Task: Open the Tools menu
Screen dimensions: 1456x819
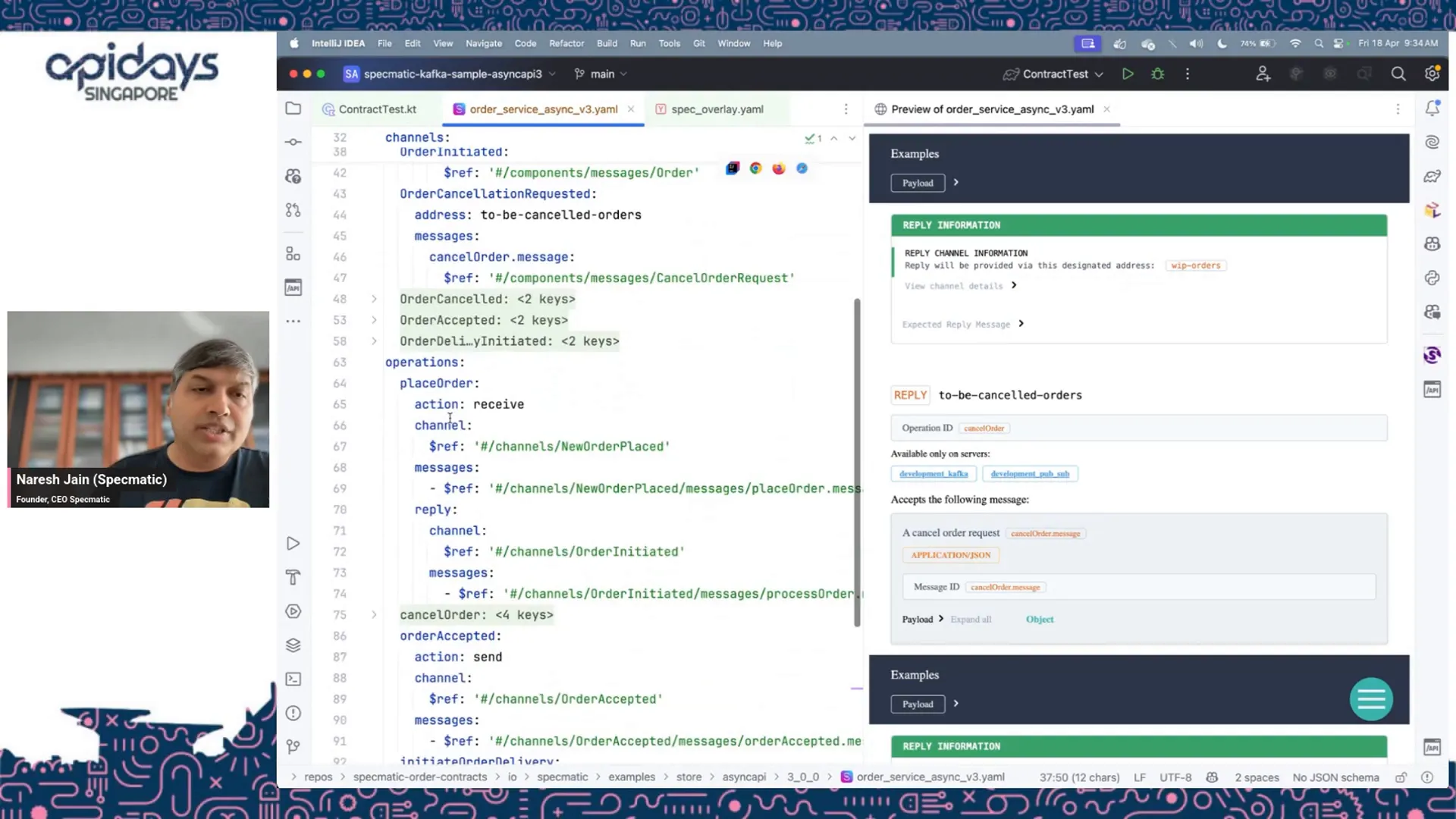Action: tap(669, 43)
